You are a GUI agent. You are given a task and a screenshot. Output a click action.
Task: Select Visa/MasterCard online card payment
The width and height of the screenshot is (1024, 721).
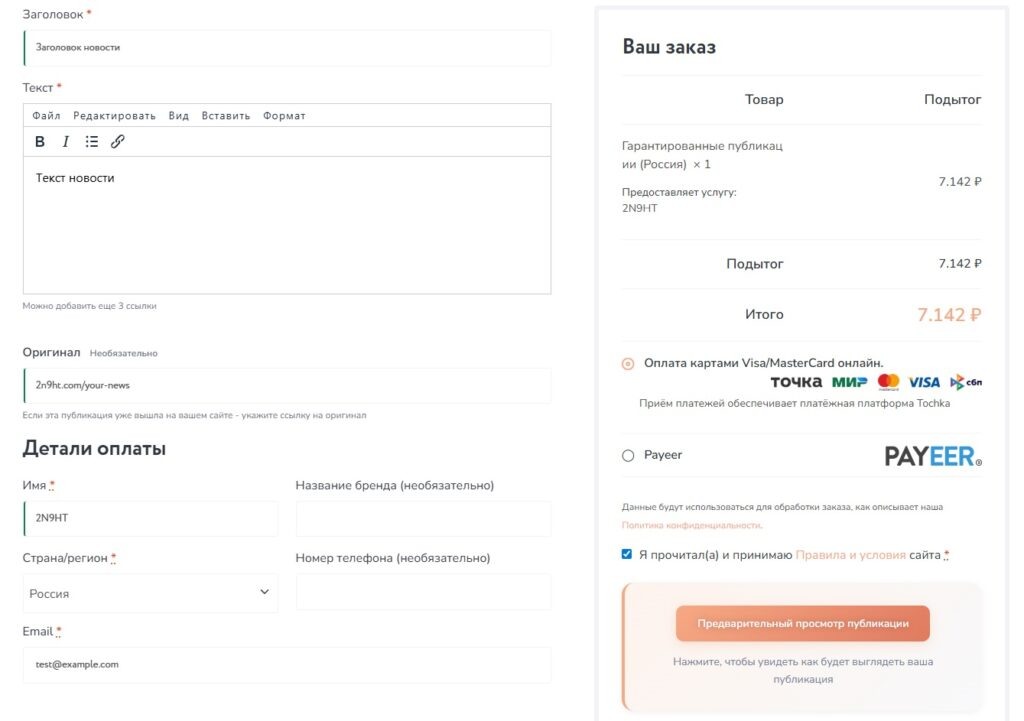[628, 364]
